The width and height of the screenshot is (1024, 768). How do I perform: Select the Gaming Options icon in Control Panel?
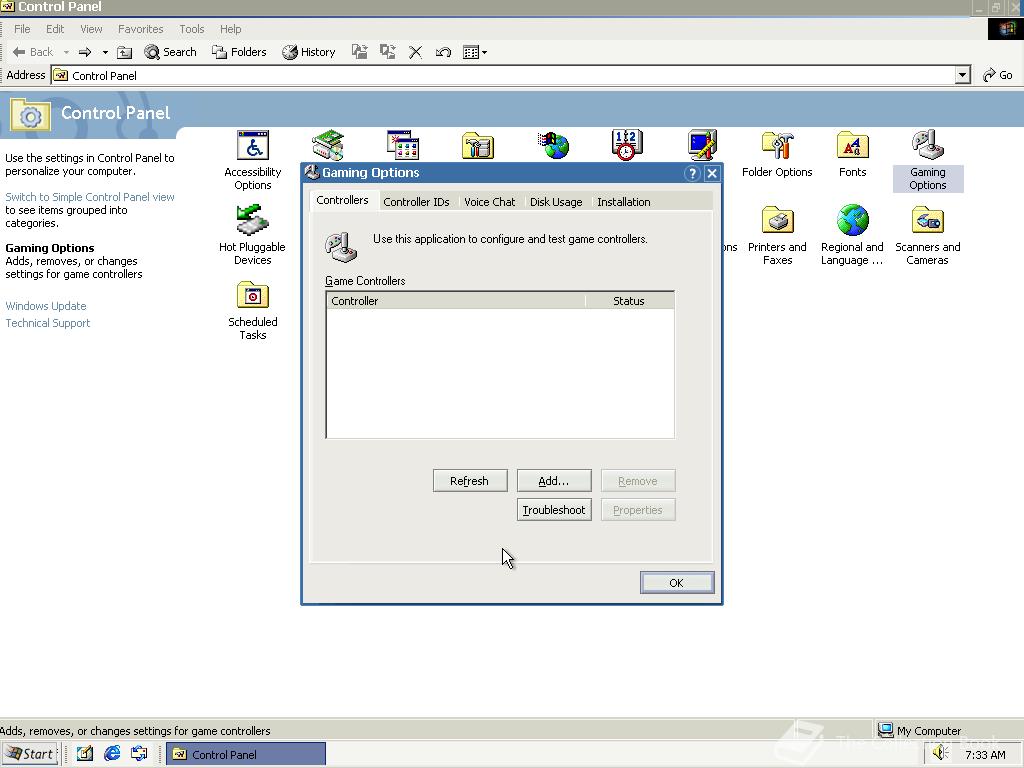[x=928, y=160]
